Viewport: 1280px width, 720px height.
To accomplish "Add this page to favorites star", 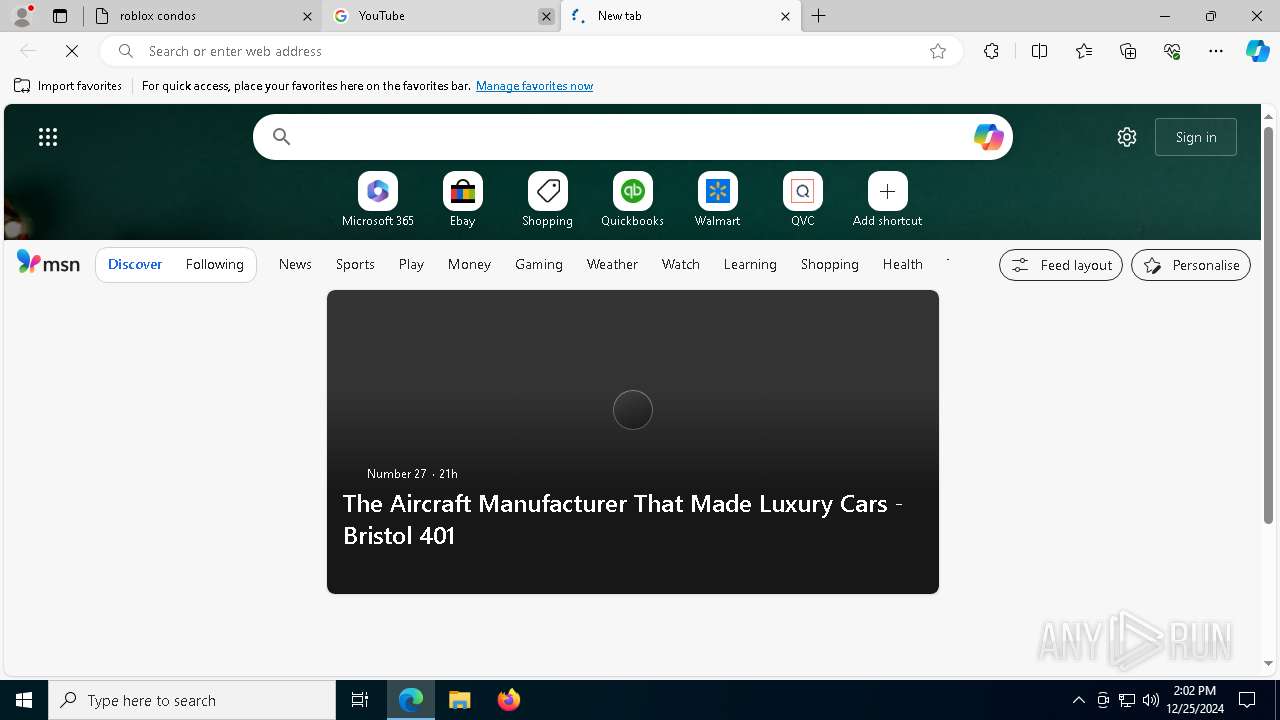I will [x=938, y=51].
